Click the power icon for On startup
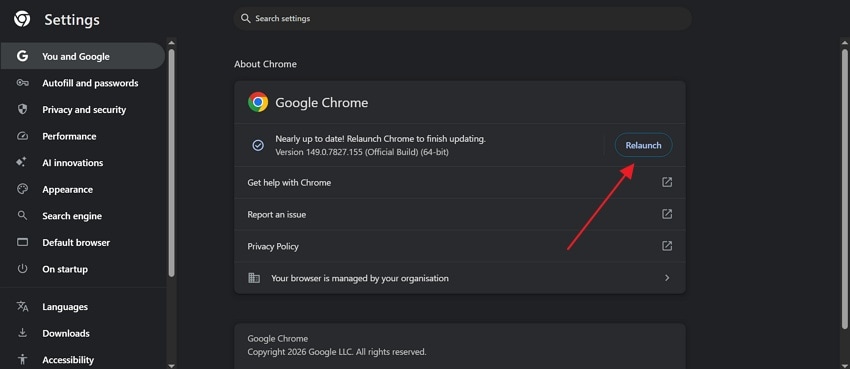Image resolution: width=850 pixels, height=369 pixels. point(22,269)
